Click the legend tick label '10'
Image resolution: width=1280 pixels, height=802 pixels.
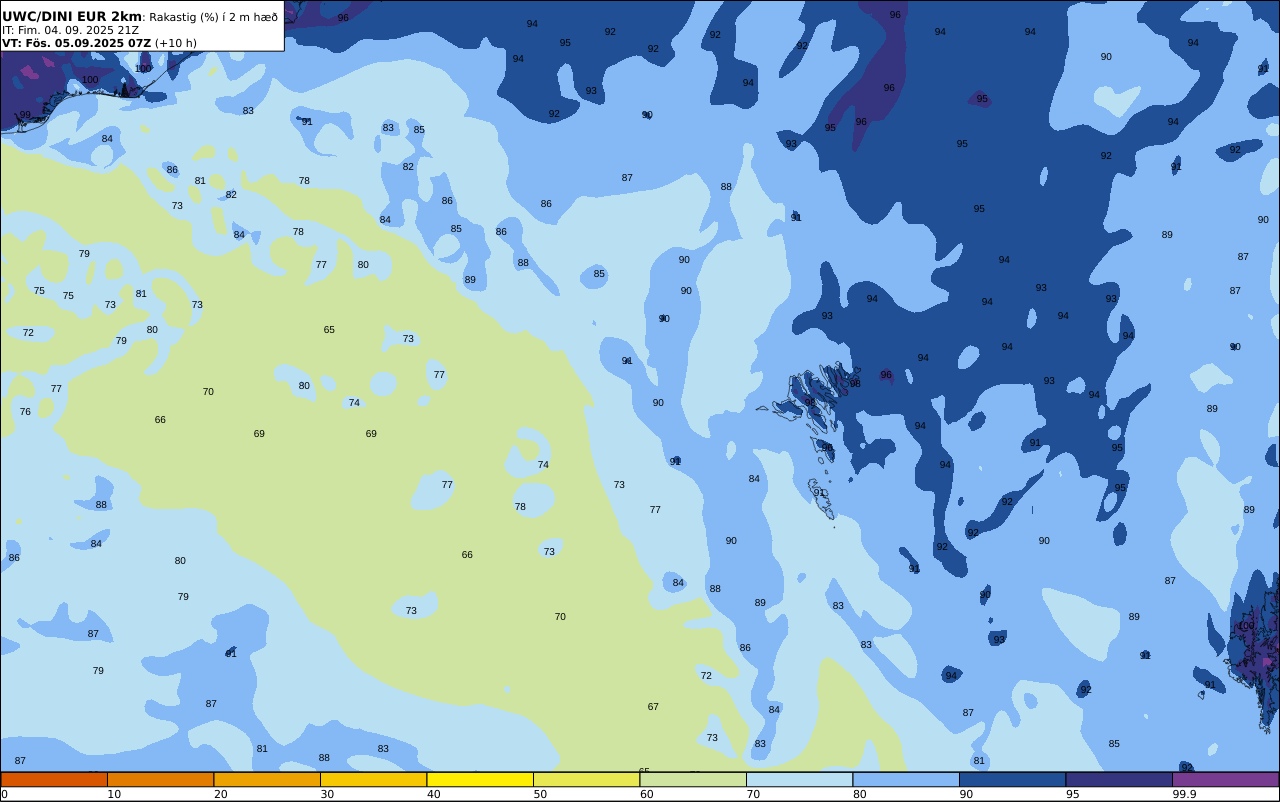pyautogui.click(x=114, y=794)
